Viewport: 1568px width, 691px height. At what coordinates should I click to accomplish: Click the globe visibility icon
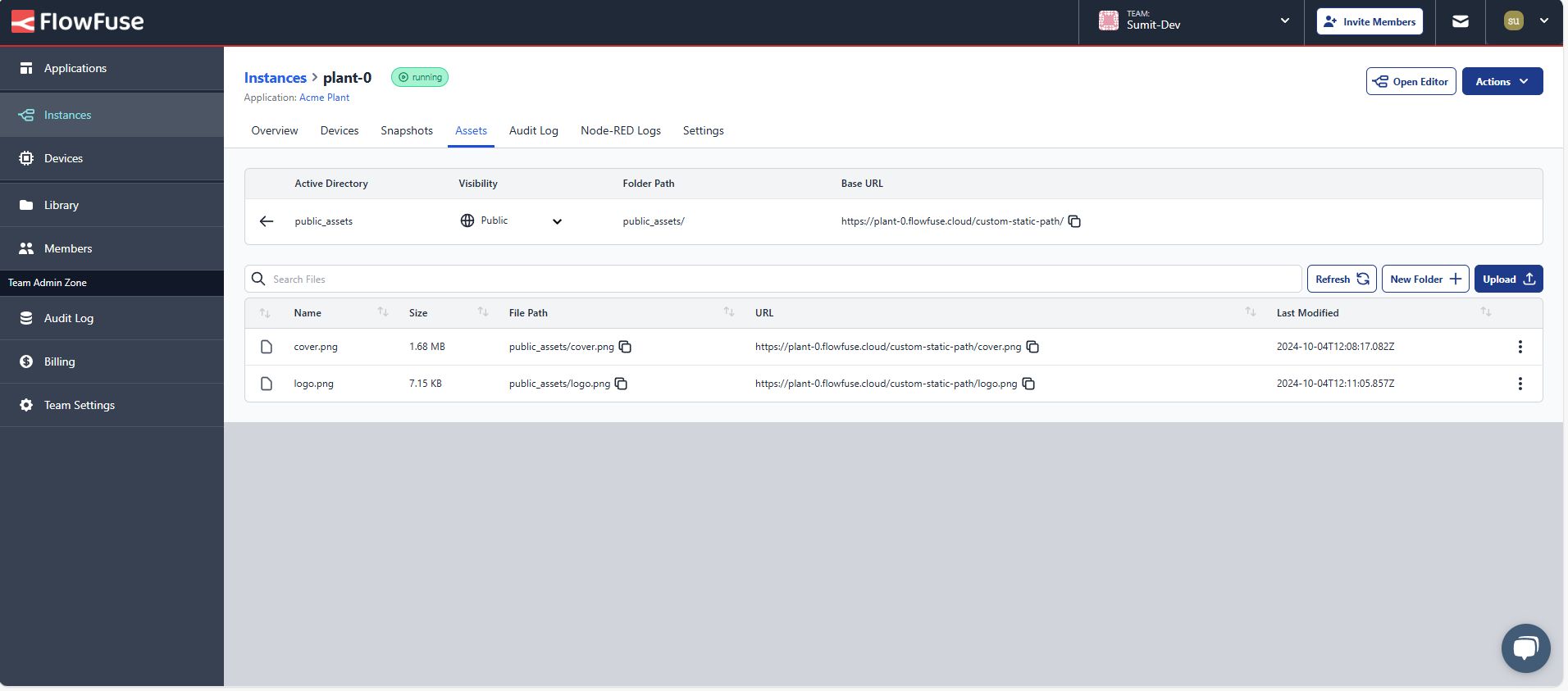(x=467, y=220)
